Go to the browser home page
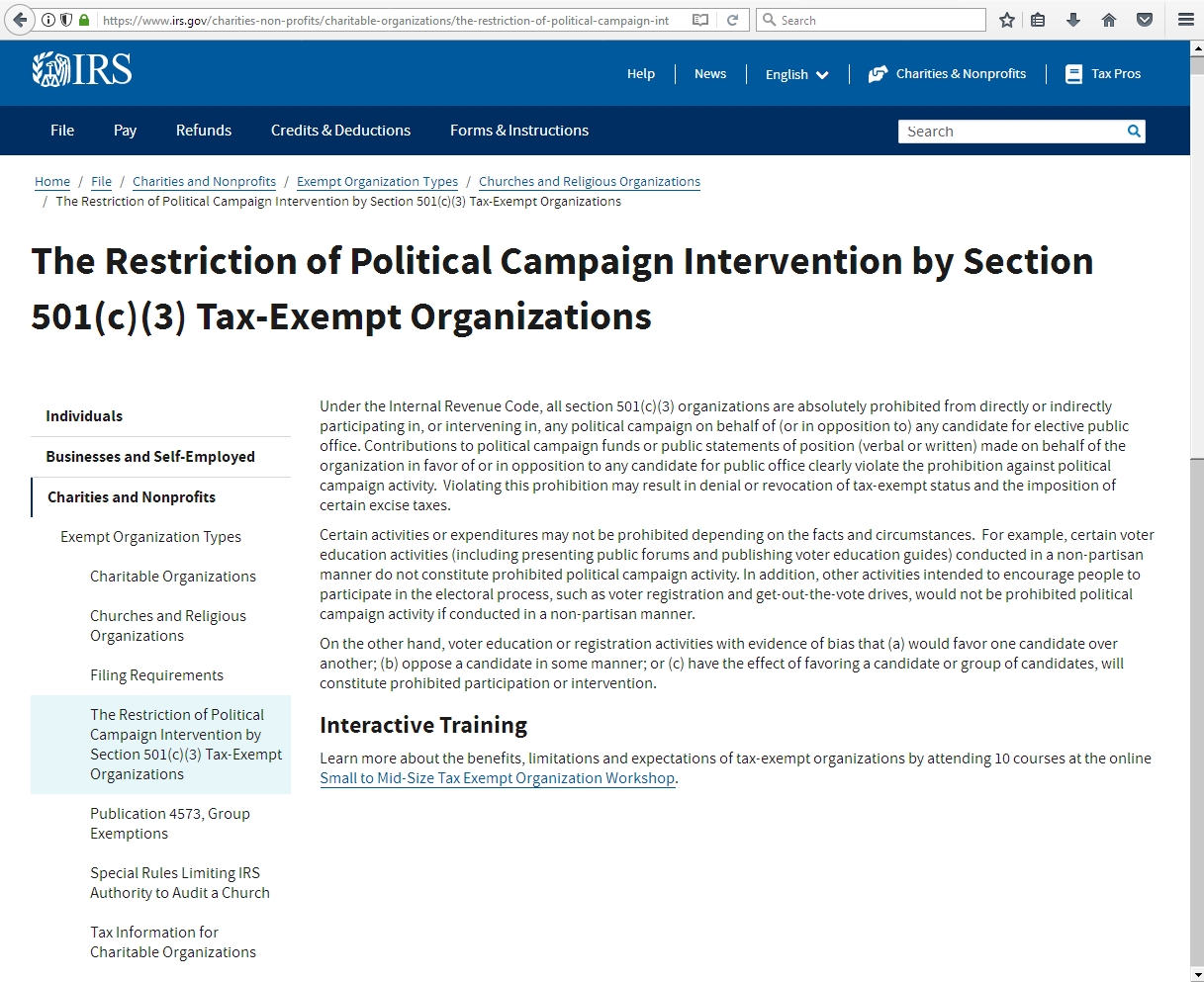The height and width of the screenshot is (982, 1204). [1109, 20]
